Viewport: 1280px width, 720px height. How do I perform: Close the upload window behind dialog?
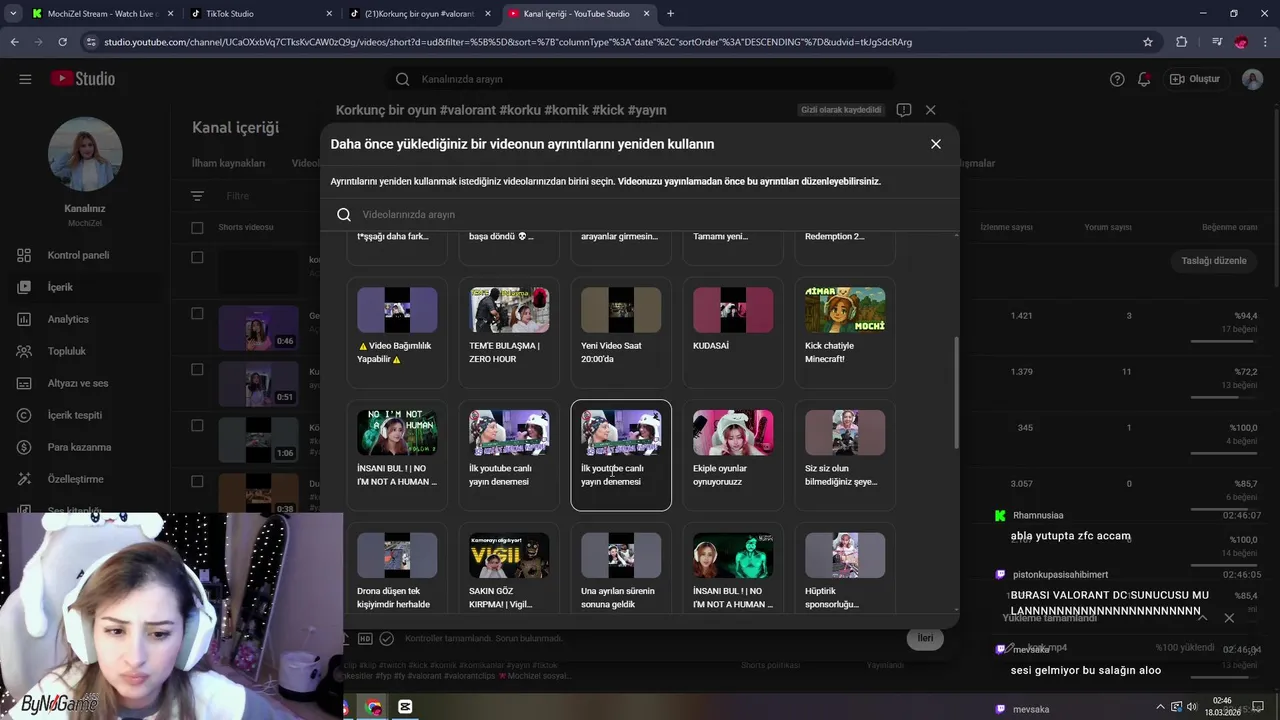930,110
